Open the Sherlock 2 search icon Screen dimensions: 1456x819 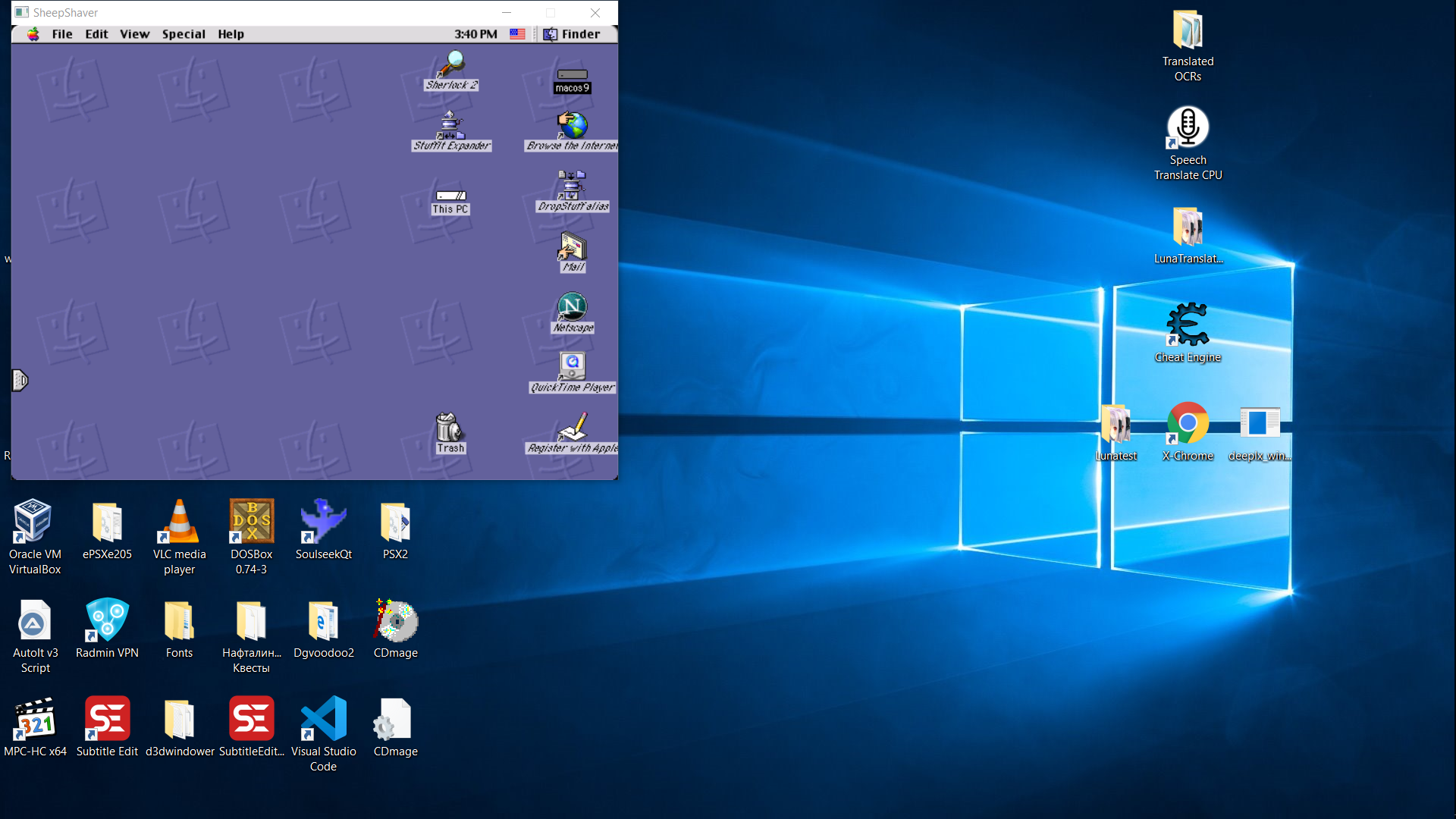click(x=451, y=64)
